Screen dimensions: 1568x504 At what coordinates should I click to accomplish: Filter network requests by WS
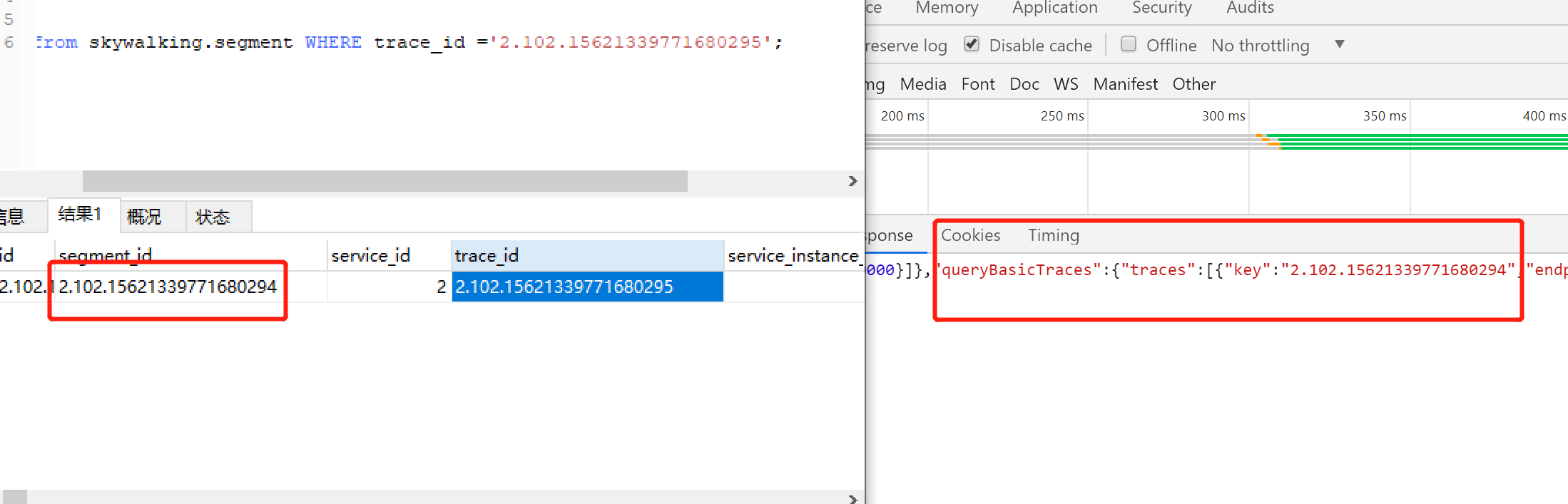coord(1066,84)
